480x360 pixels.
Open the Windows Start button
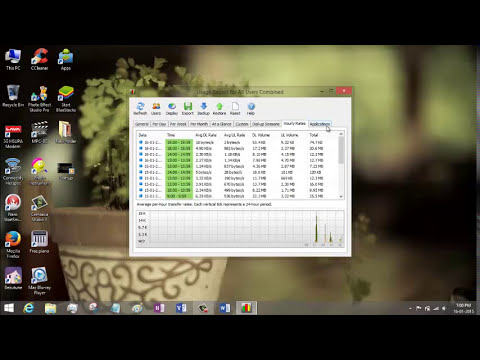click(9, 308)
